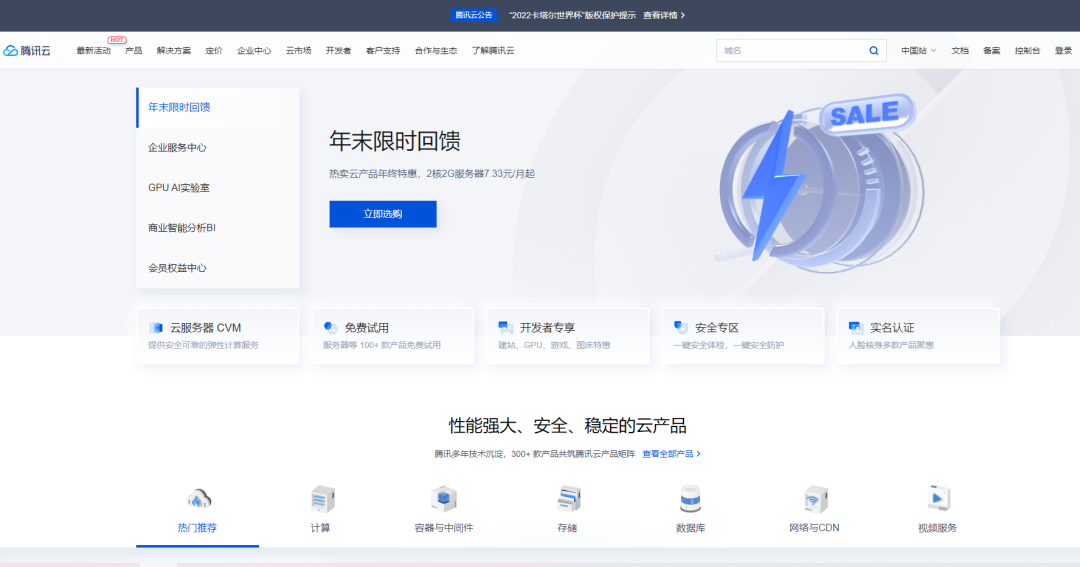The image size is (1080, 567).
Task: Click the 免费试用 card icon
Action: (331, 327)
